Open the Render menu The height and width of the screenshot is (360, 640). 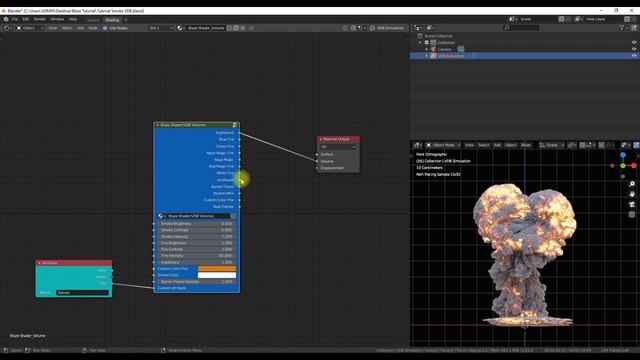point(40,19)
